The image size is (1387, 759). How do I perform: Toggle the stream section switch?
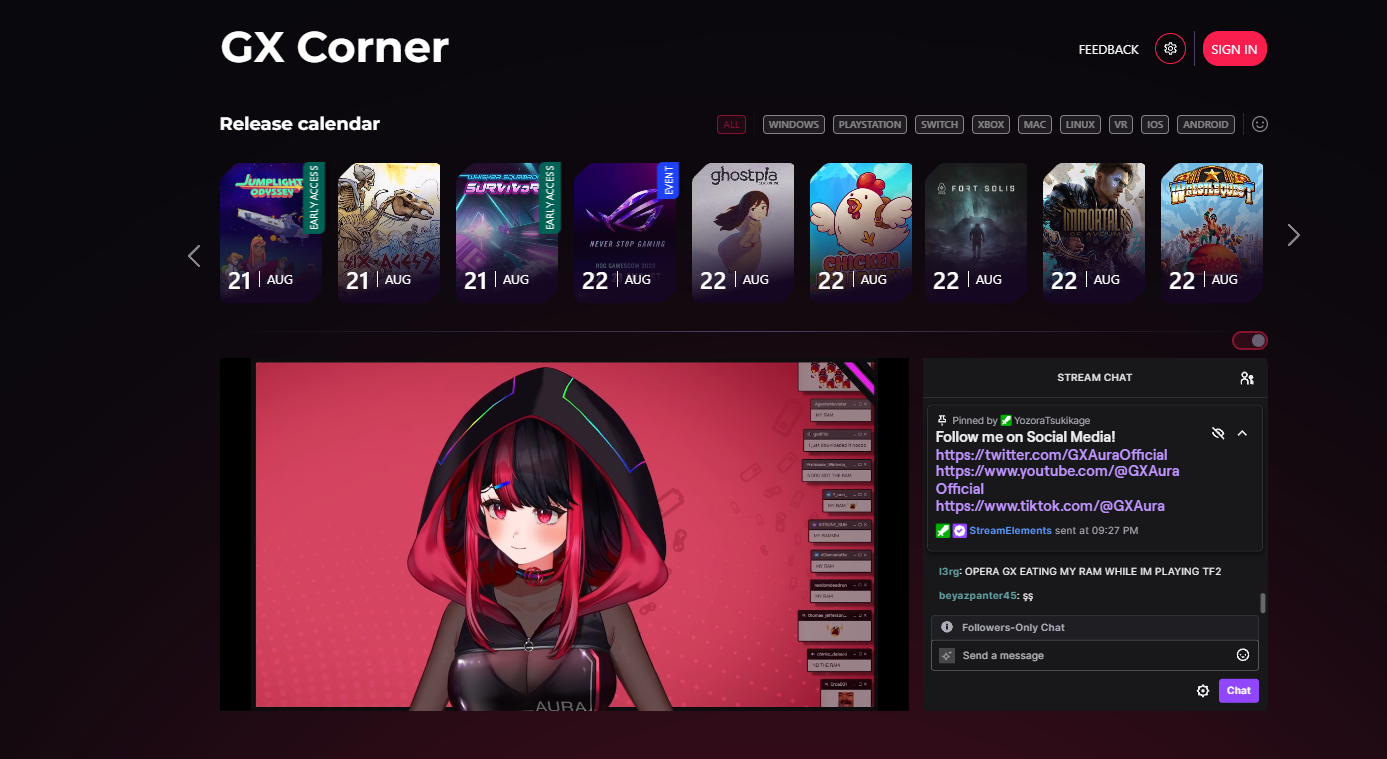[1250, 341]
